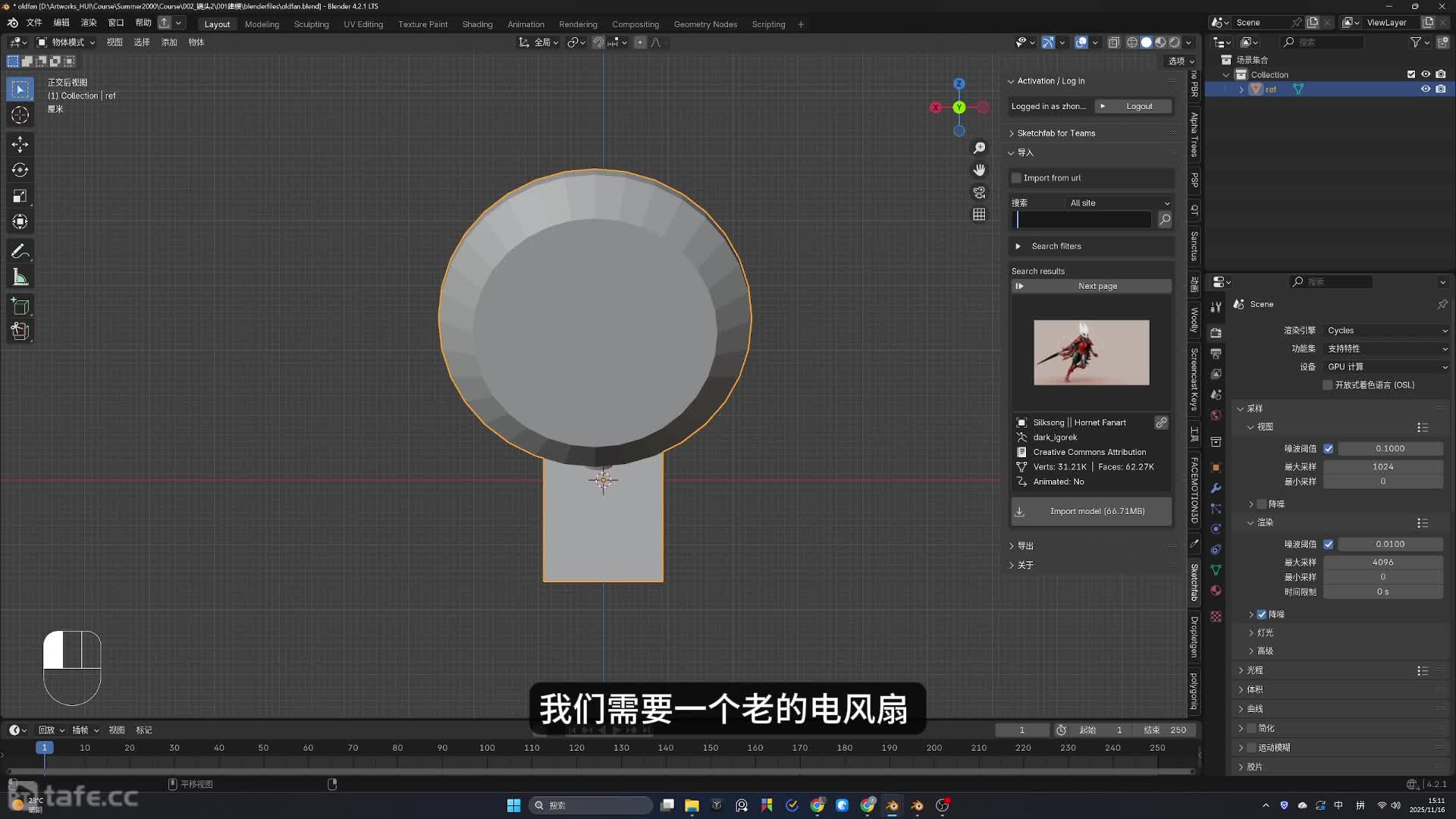Image resolution: width=1456 pixels, height=819 pixels.
Task: Select the Measure ruler tool
Action: (x=20, y=278)
